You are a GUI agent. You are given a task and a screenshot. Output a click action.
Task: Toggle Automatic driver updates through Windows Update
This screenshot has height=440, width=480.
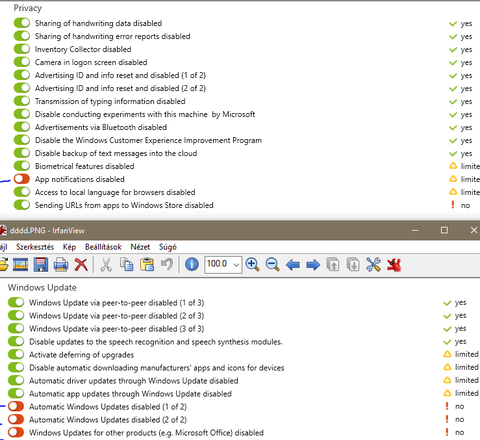pos(16,380)
